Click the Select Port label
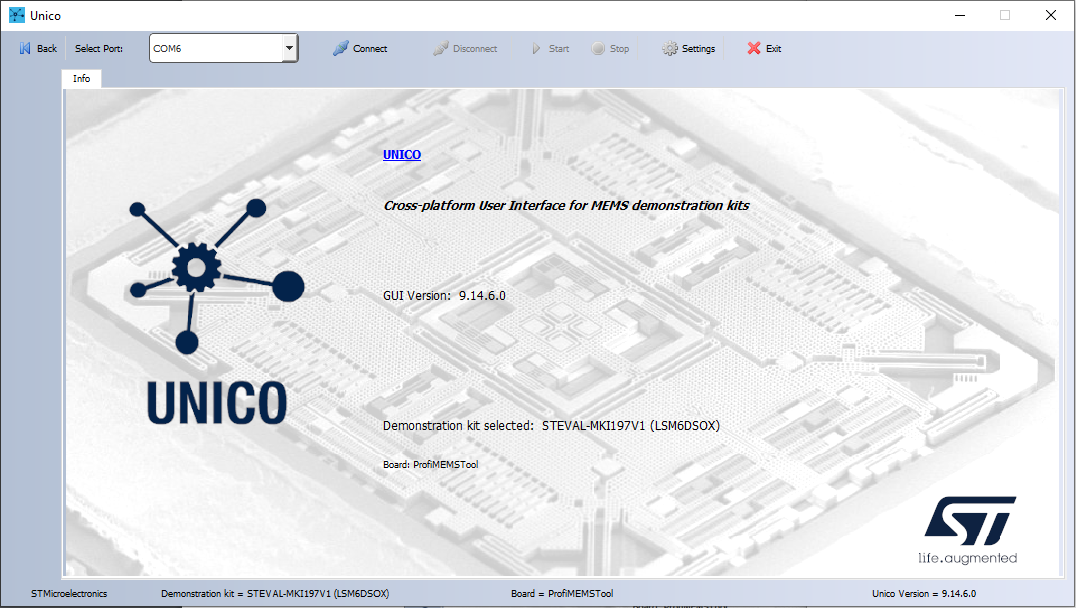This screenshot has height=608, width=1076. (x=99, y=47)
